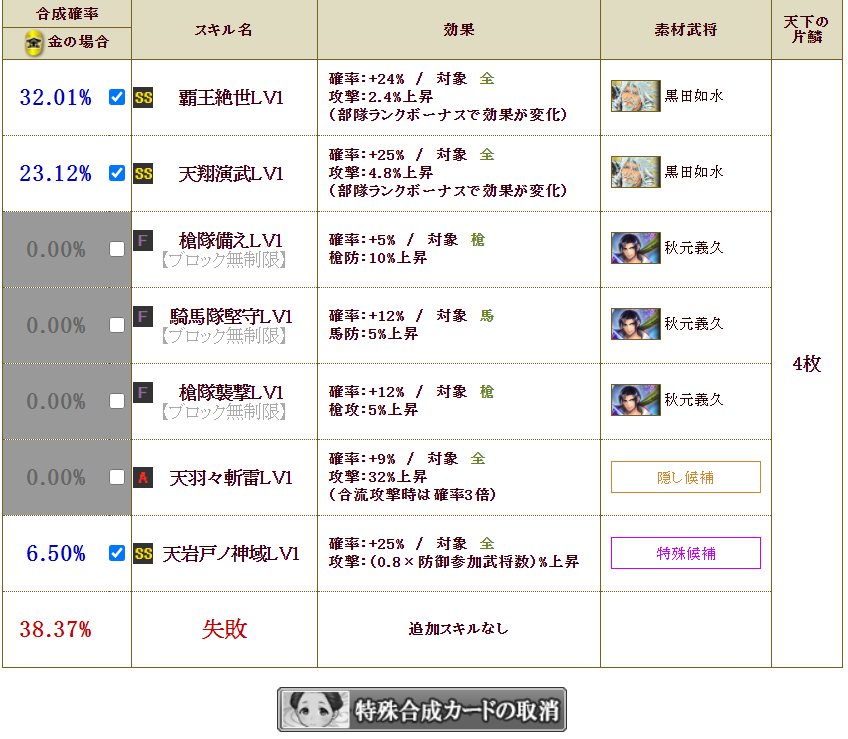848x739 pixels.
Task: Click F rank badge beside 騎馬隊堅守LV1
Action: point(143,316)
